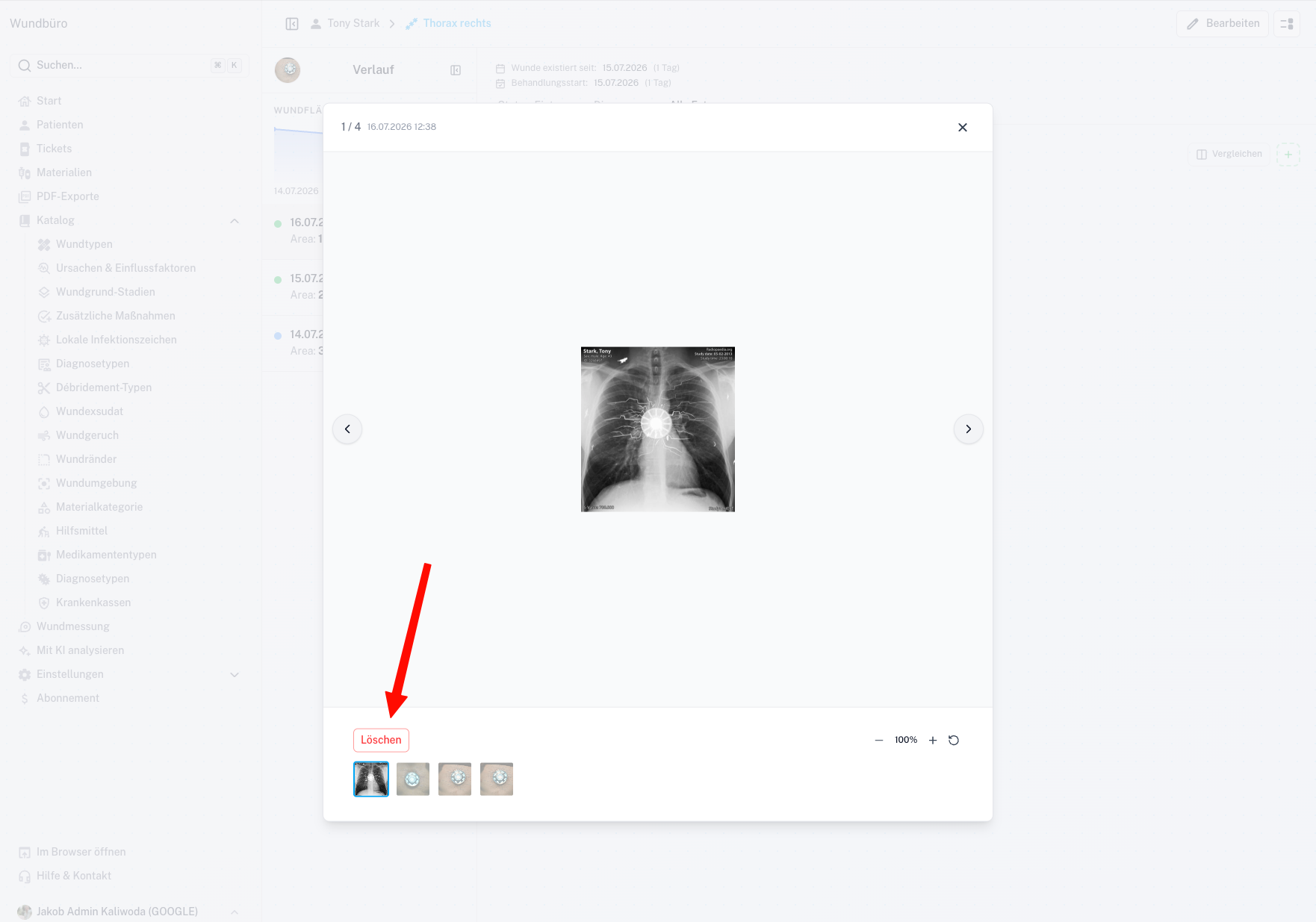The height and width of the screenshot is (922, 1316).
Task: Click the dashed plus add button
Action: (x=1288, y=155)
